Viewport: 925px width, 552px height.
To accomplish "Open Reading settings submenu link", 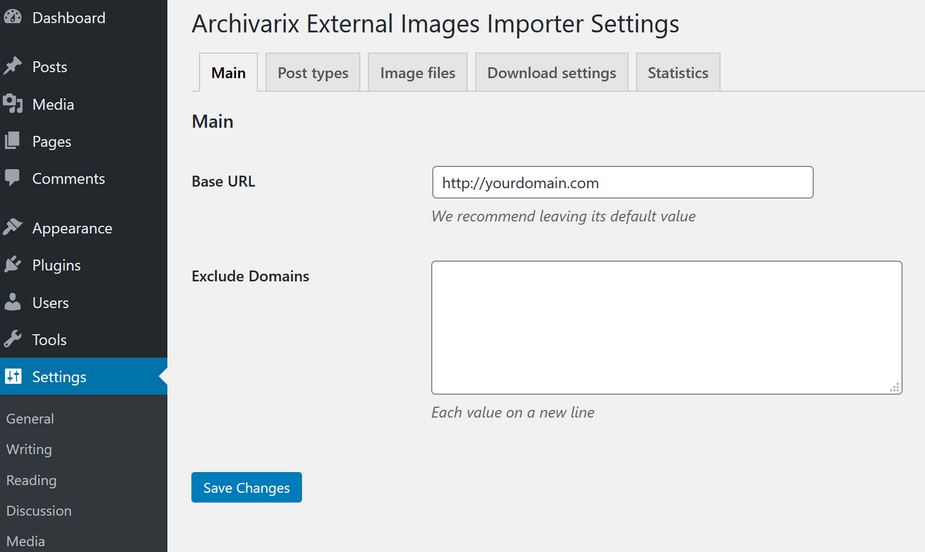I will point(31,480).
